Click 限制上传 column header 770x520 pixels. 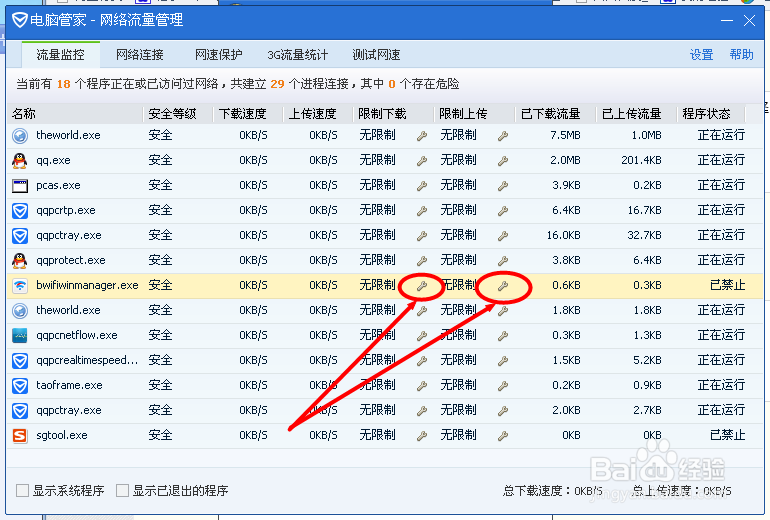474,114
